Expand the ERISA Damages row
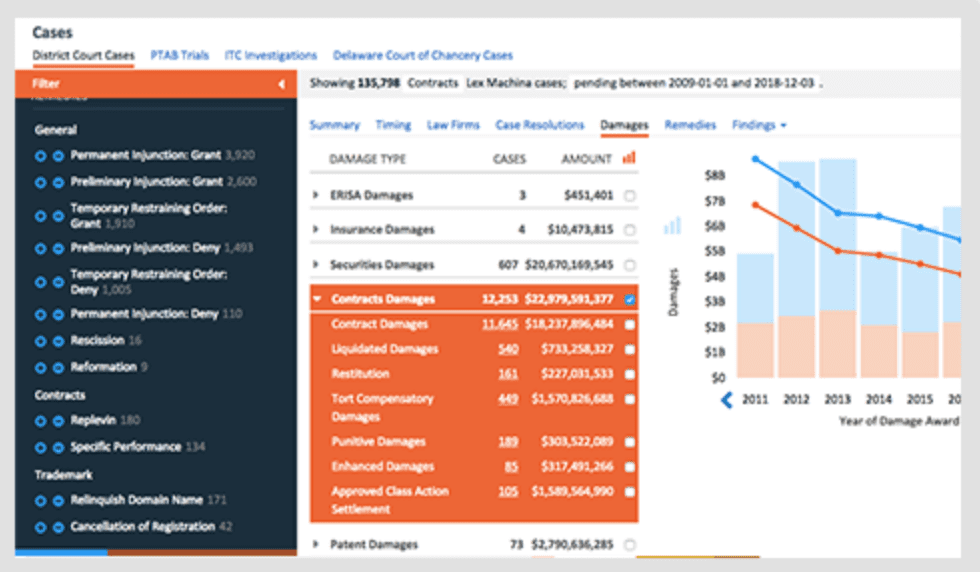Image resolution: width=980 pixels, height=572 pixels. point(316,196)
